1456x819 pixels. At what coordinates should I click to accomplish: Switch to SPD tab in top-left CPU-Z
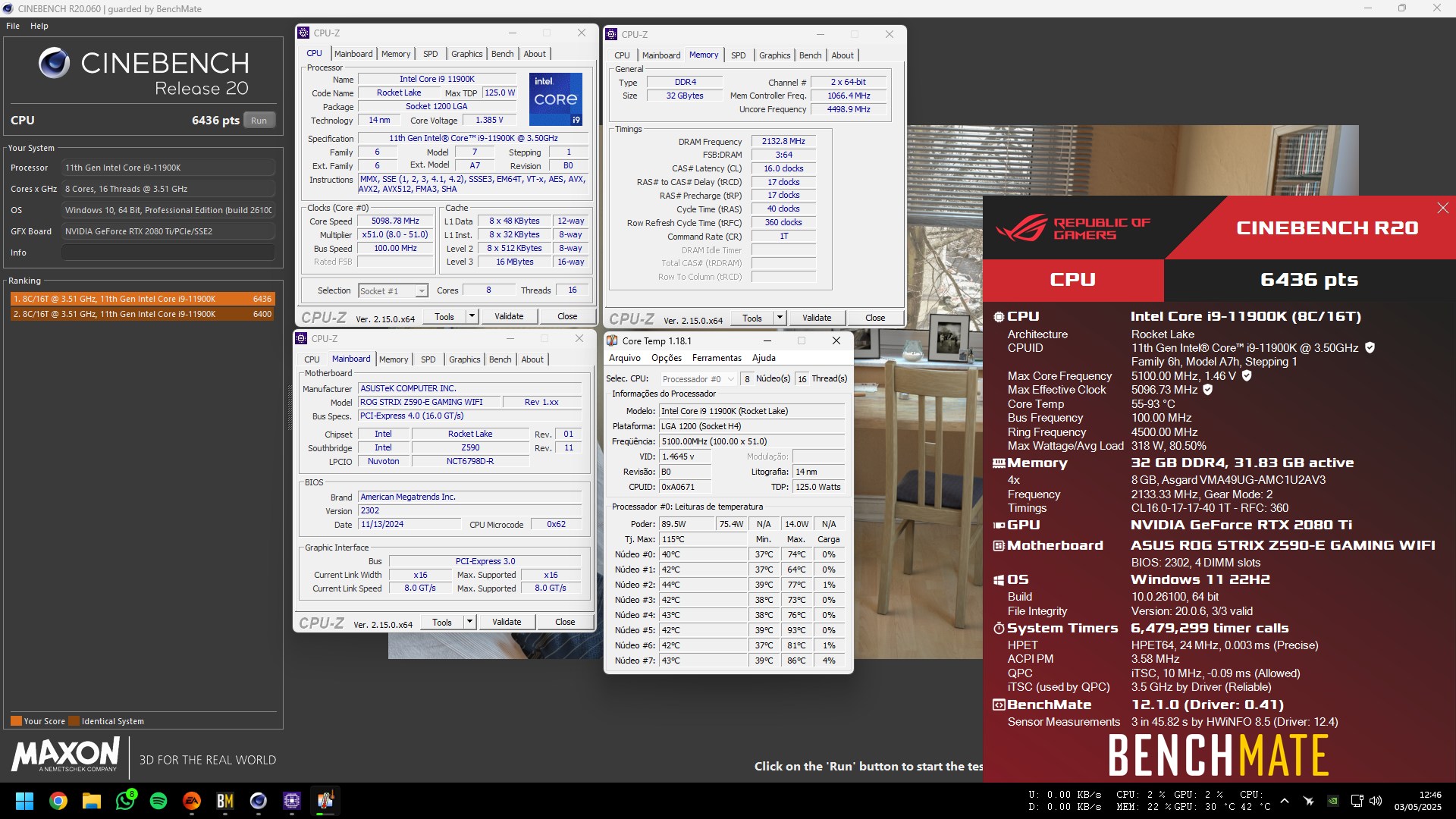point(431,54)
